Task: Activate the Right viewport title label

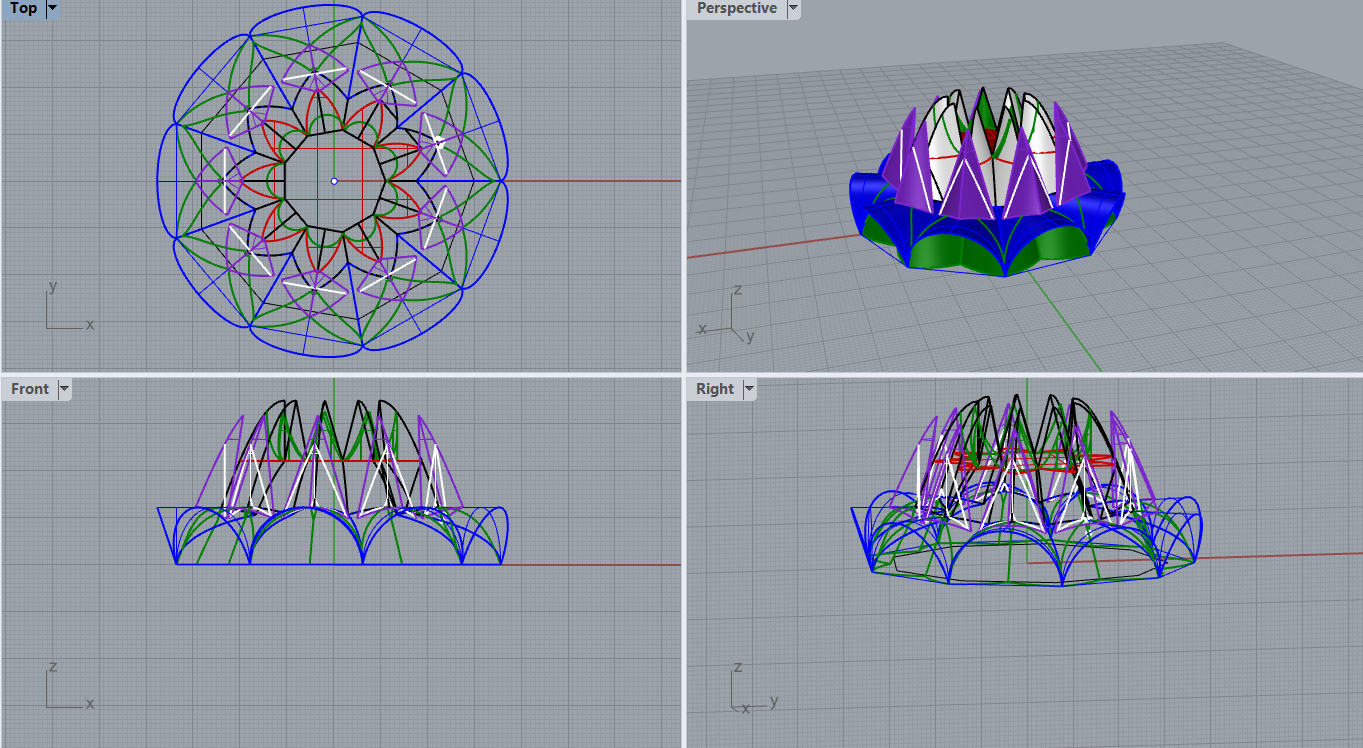Action: (x=715, y=389)
